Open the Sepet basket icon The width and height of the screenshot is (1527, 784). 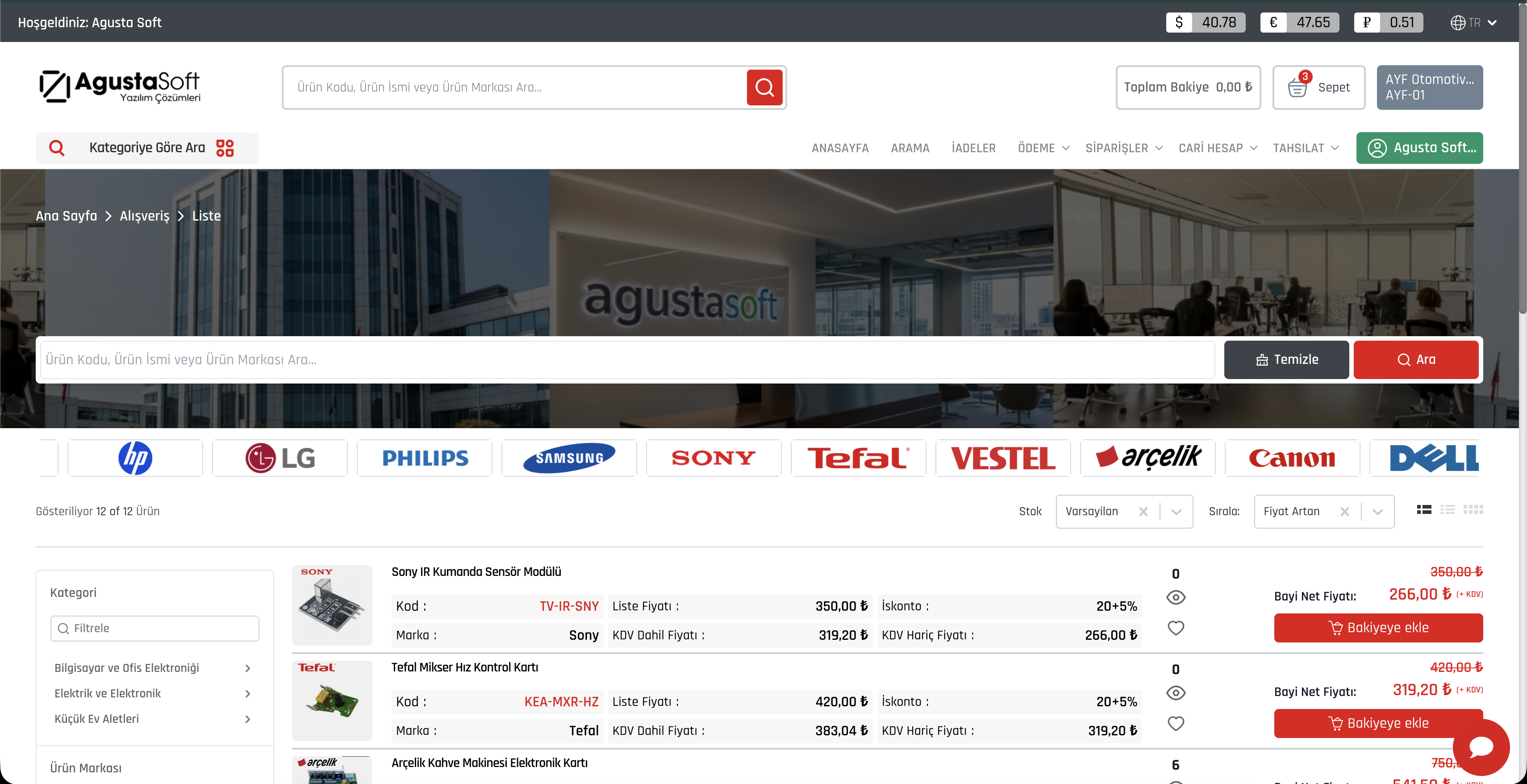pos(1298,87)
